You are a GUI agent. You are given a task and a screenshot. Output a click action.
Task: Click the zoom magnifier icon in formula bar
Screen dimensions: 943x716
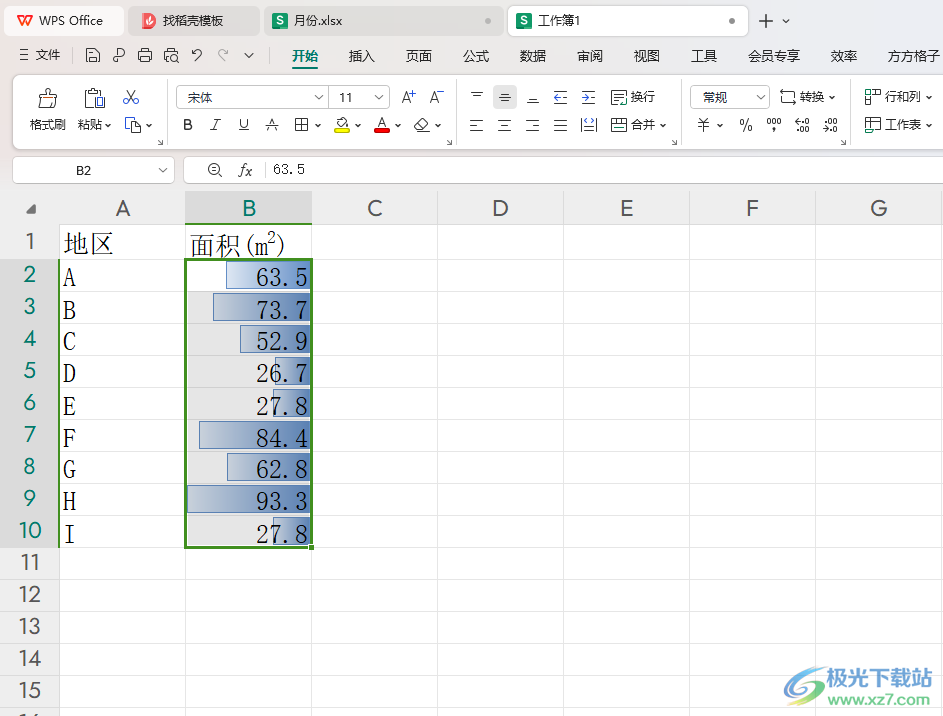[215, 170]
